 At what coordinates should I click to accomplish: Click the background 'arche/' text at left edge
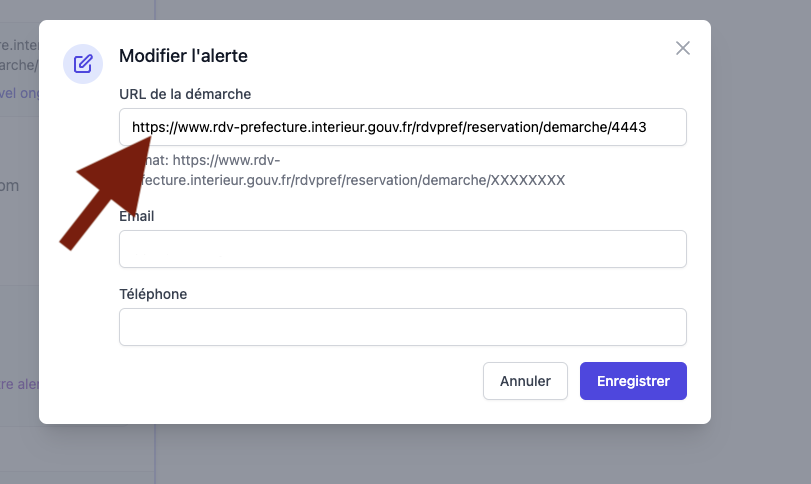coord(19,65)
